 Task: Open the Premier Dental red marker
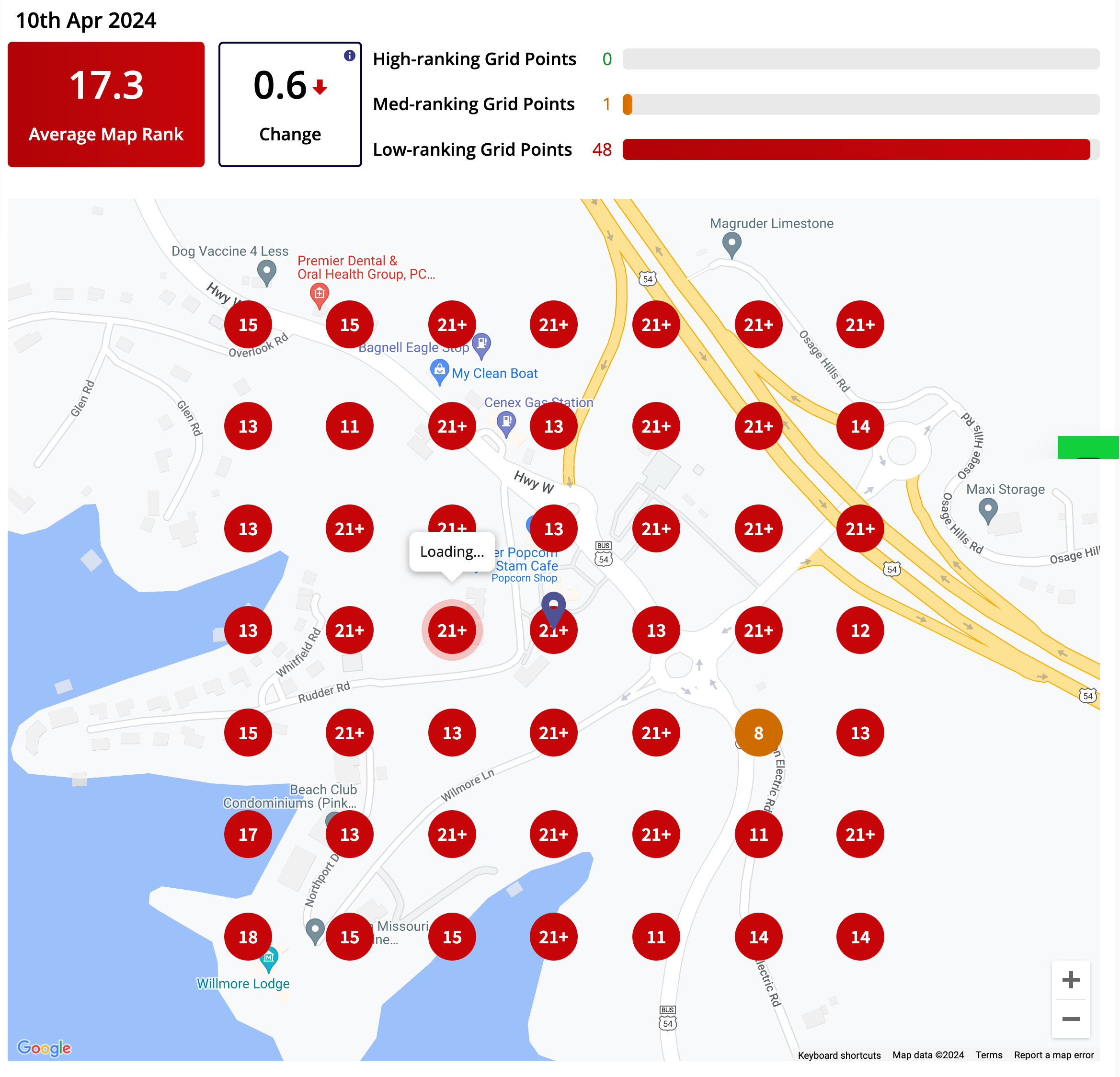point(319,296)
